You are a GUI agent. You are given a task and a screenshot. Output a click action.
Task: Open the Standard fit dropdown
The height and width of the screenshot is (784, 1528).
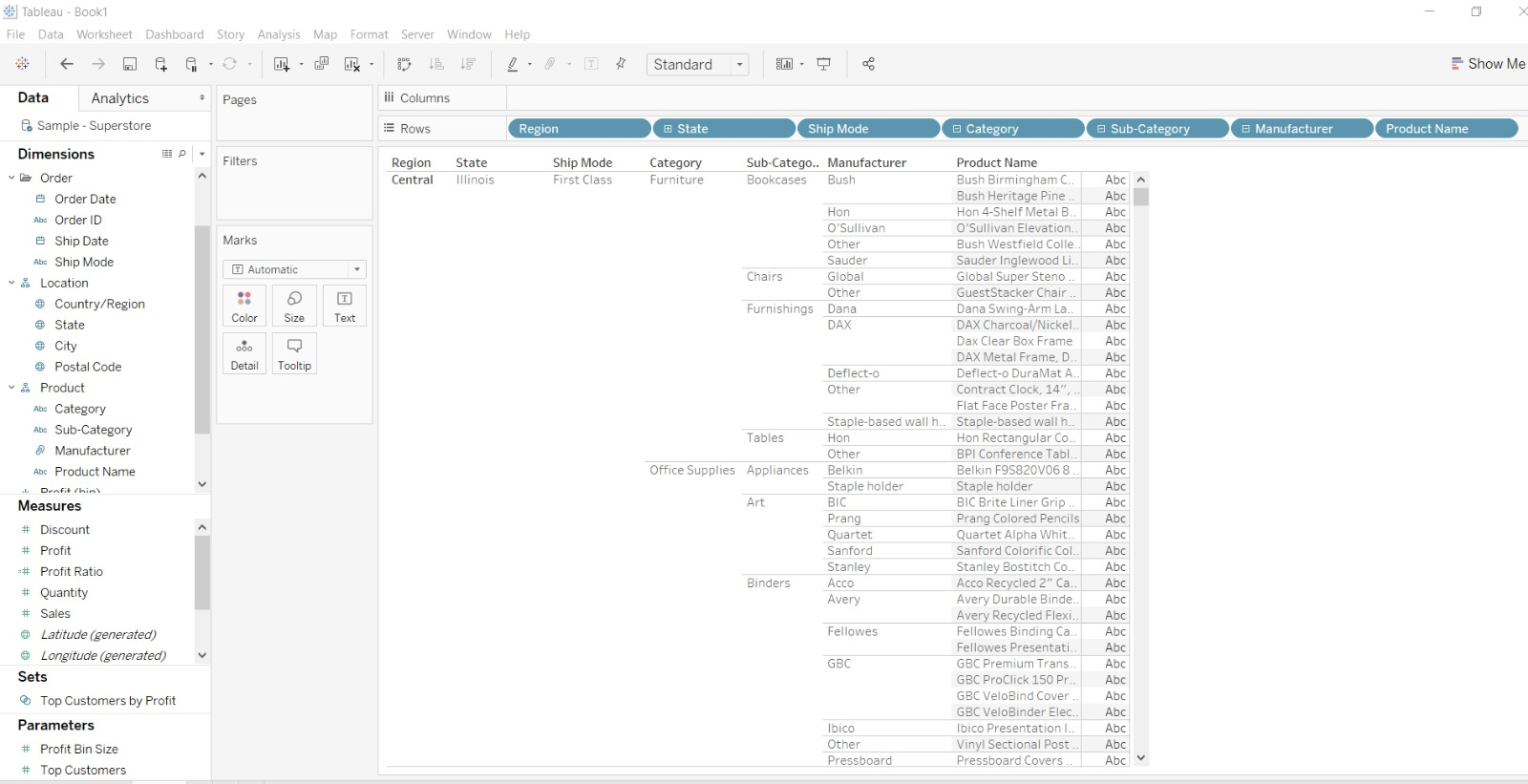[698, 64]
